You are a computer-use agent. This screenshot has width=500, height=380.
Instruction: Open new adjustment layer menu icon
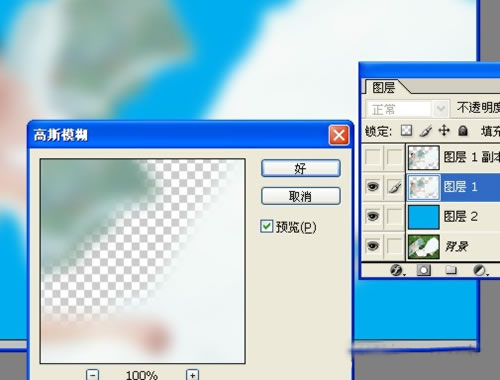pos(480,270)
